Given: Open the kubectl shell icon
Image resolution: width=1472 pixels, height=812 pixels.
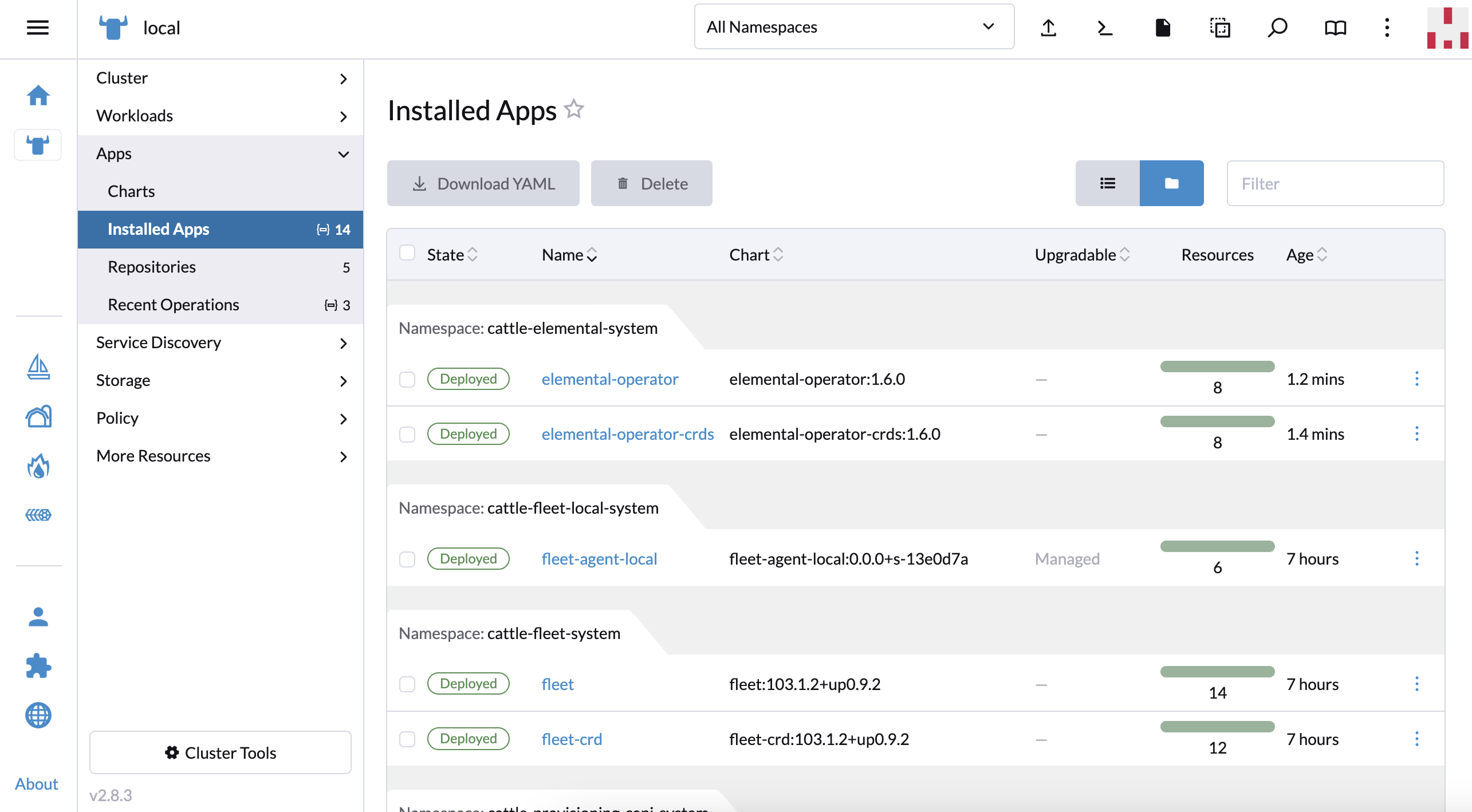Looking at the screenshot, I should click(x=1104, y=27).
